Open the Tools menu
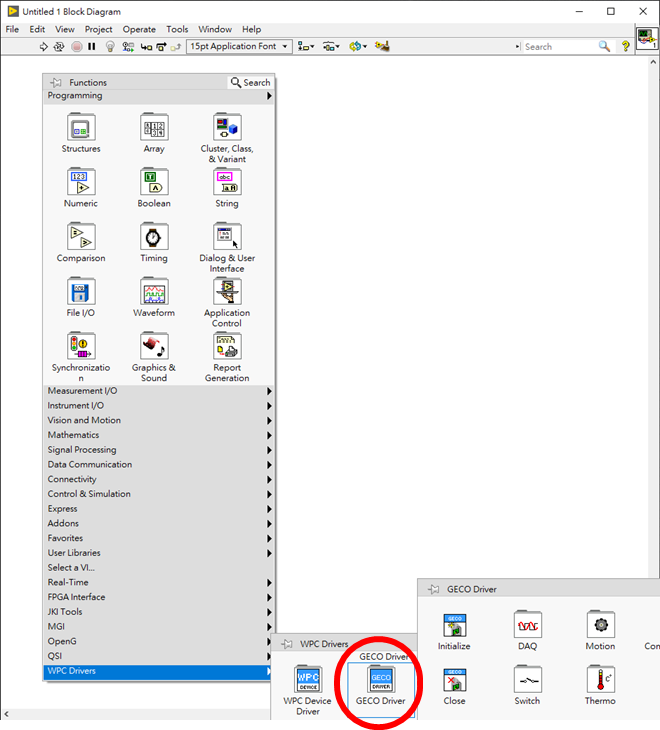Viewport: 660px width, 730px height. 177,29
